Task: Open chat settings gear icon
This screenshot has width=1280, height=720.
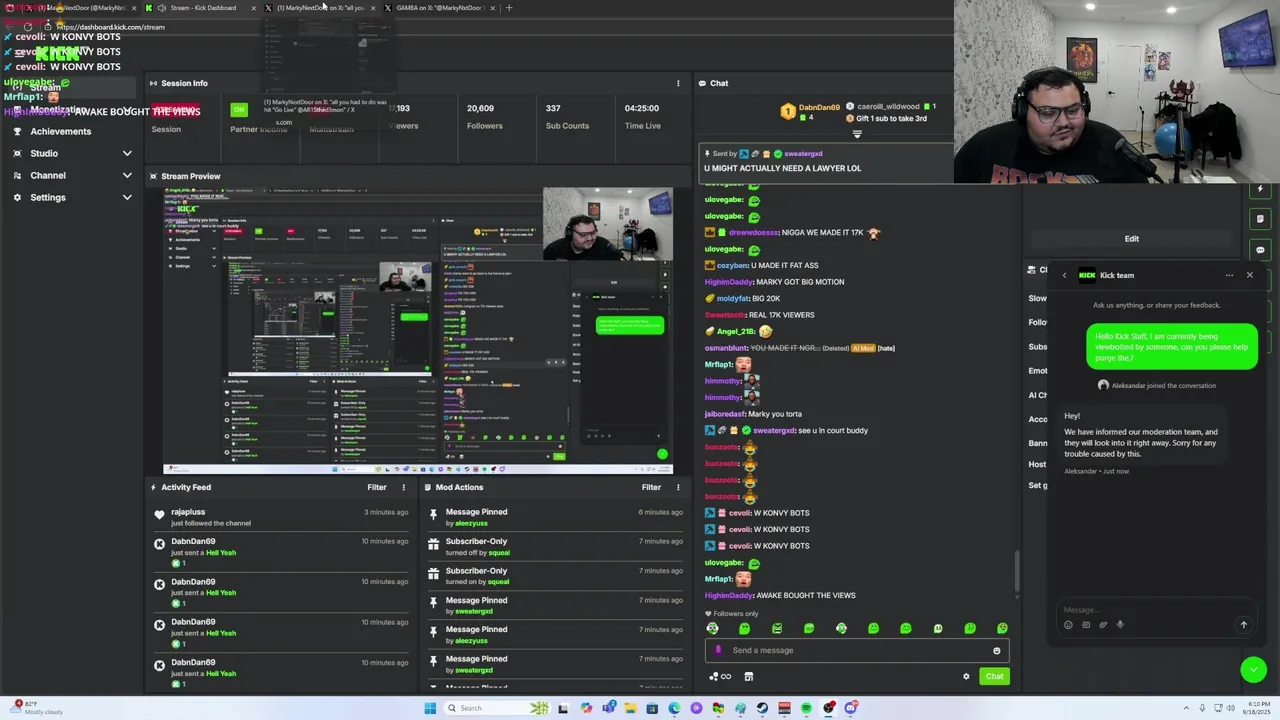Action: pos(966,676)
